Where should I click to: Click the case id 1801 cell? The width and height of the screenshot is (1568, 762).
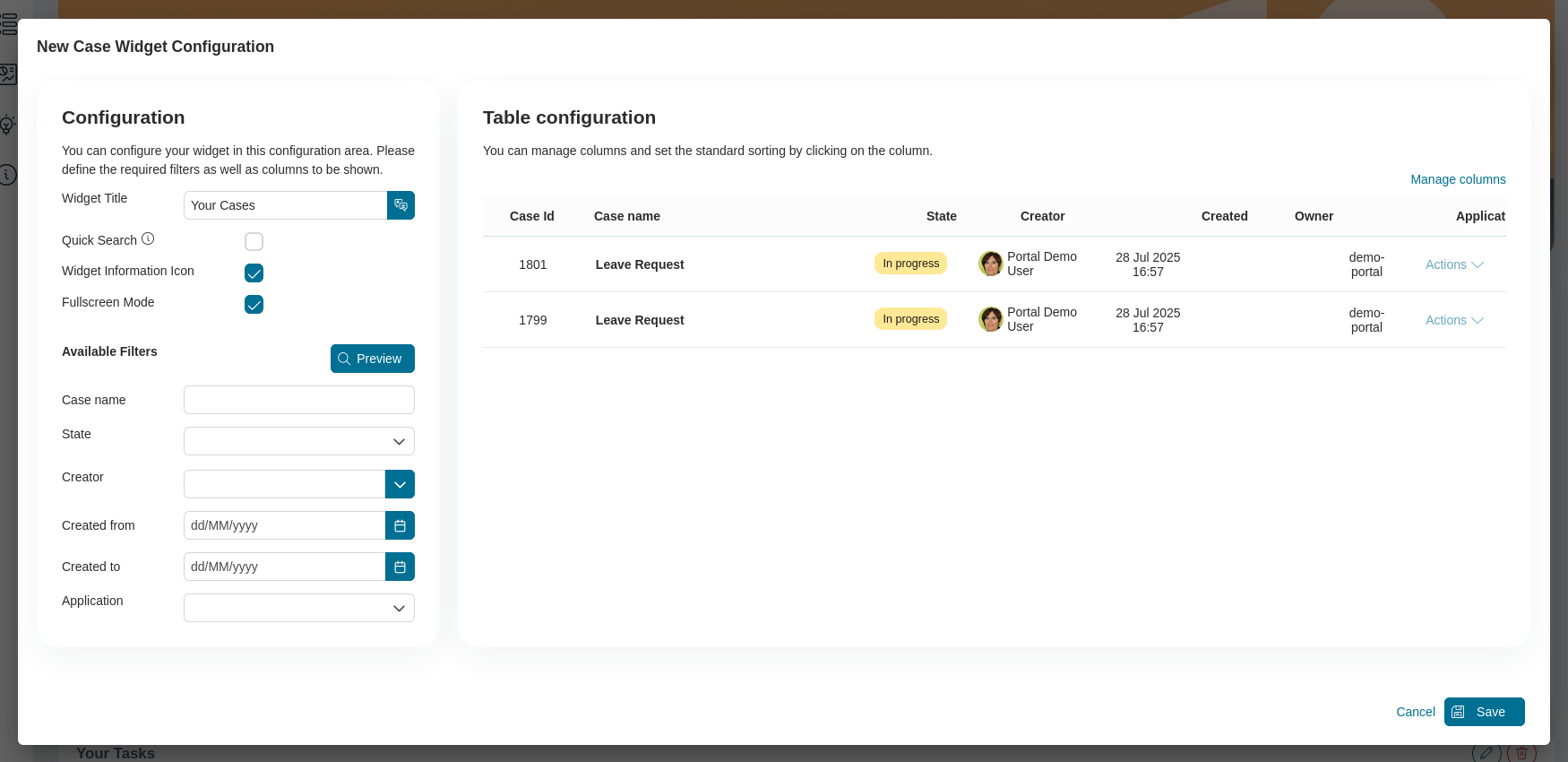click(533, 264)
